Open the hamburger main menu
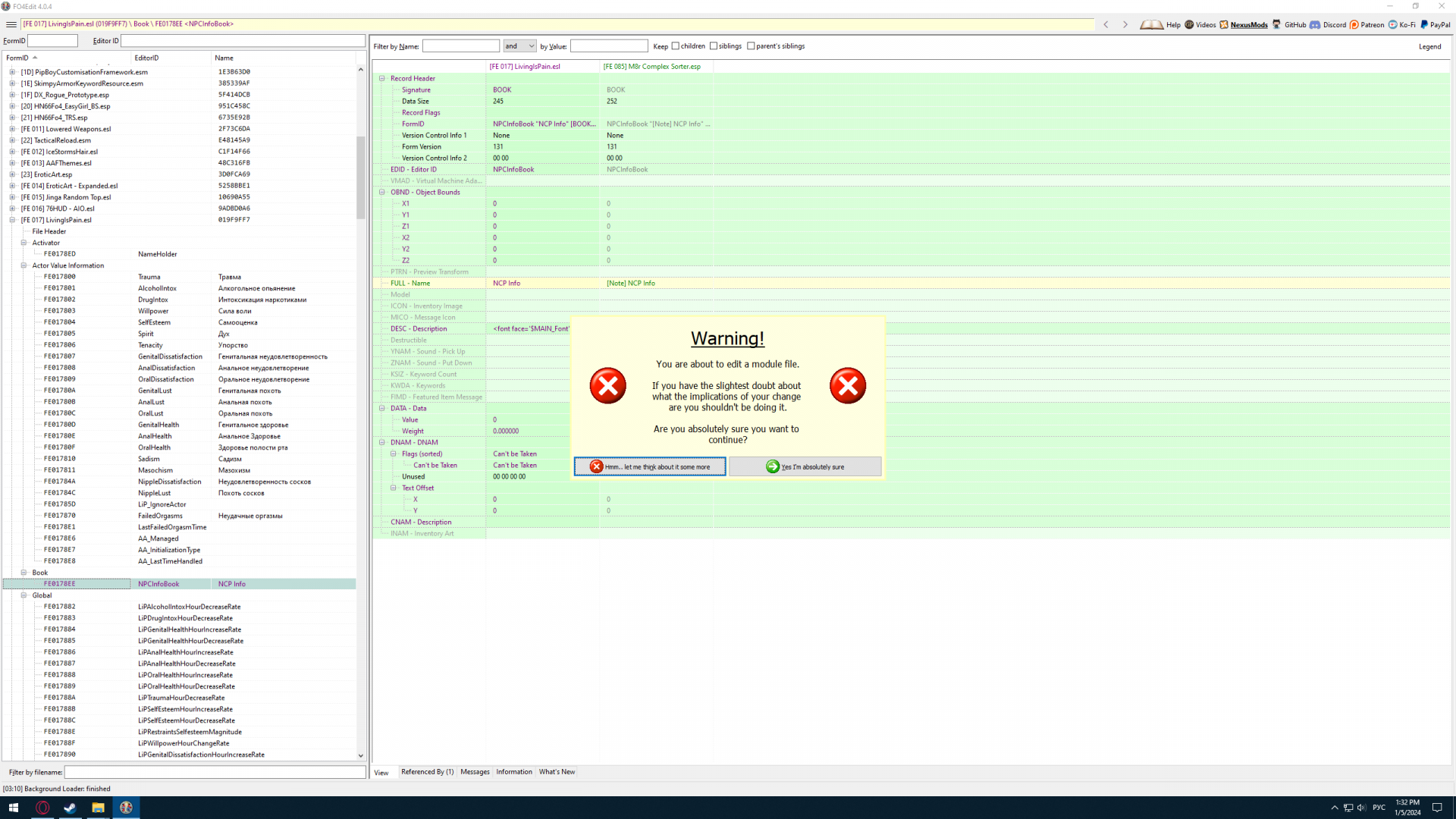1456x819 pixels. 11,24
